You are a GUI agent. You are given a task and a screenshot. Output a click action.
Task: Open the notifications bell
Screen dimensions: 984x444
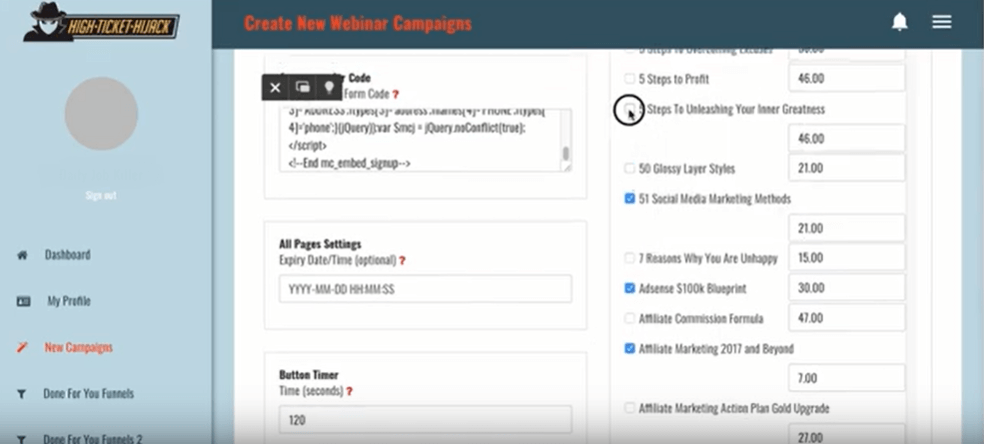point(899,22)
